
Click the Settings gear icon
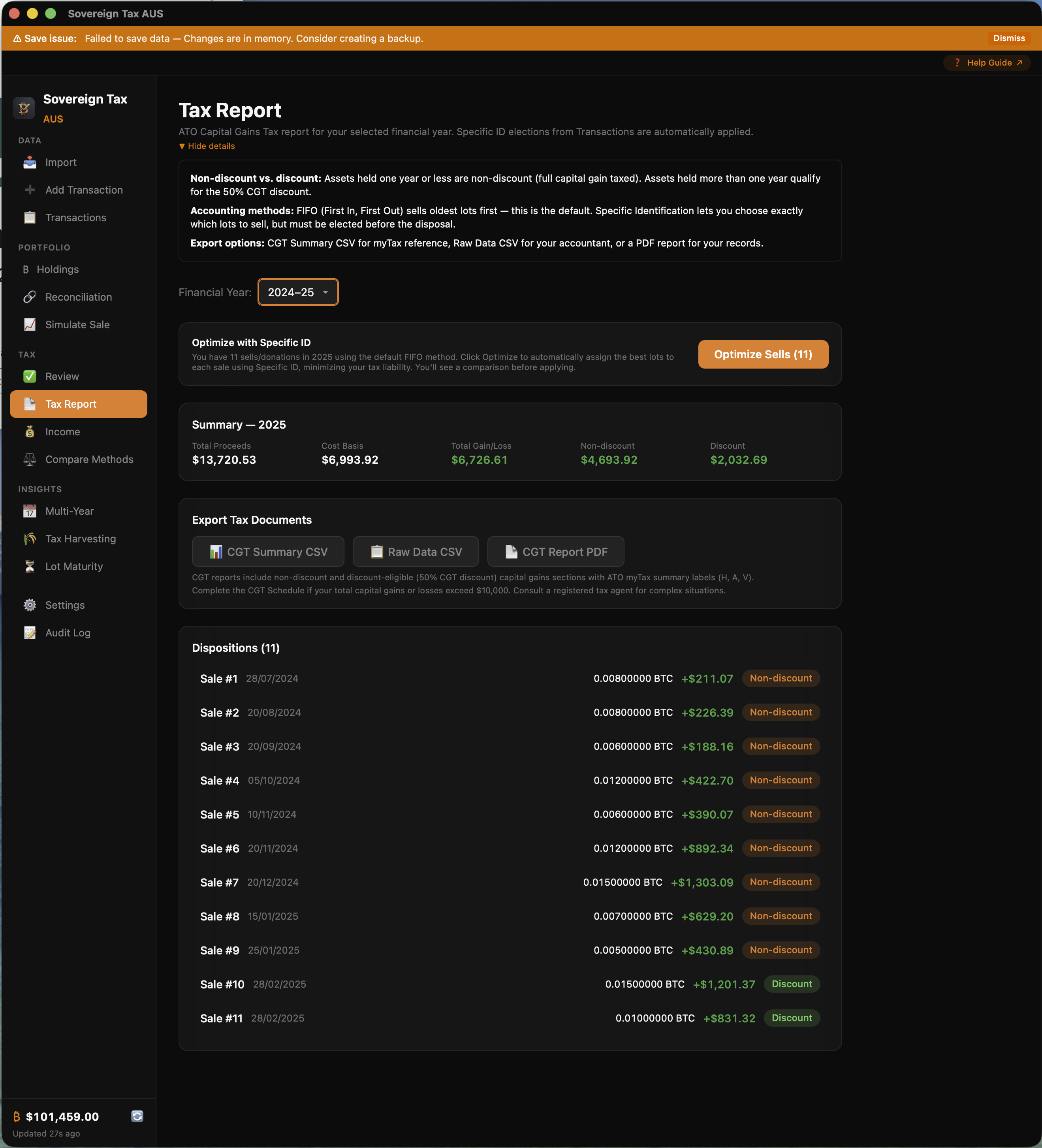pyautogui.click(x=30, y=605)
